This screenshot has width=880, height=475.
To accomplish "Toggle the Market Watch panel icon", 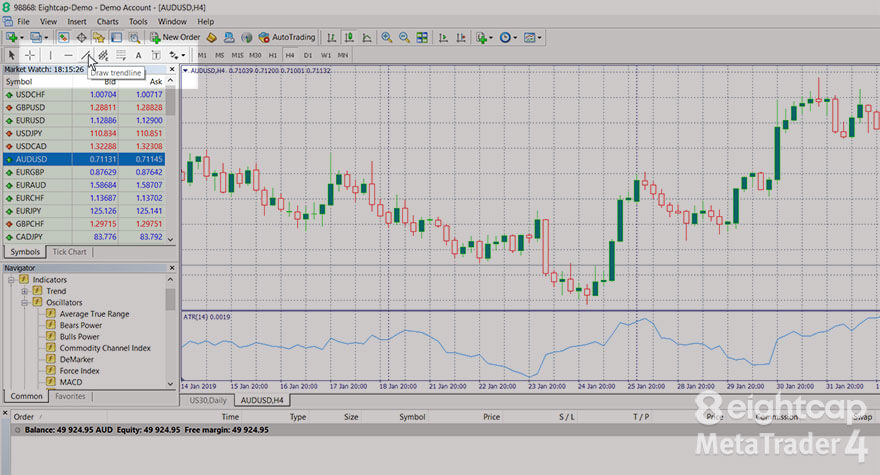I will [x=63, y=38].
